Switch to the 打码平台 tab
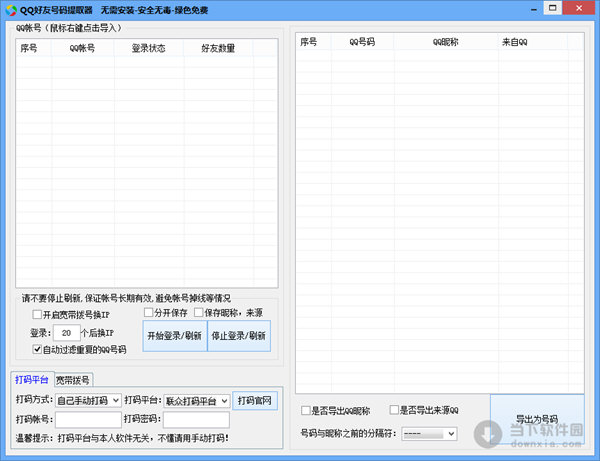 coord(32,380)
